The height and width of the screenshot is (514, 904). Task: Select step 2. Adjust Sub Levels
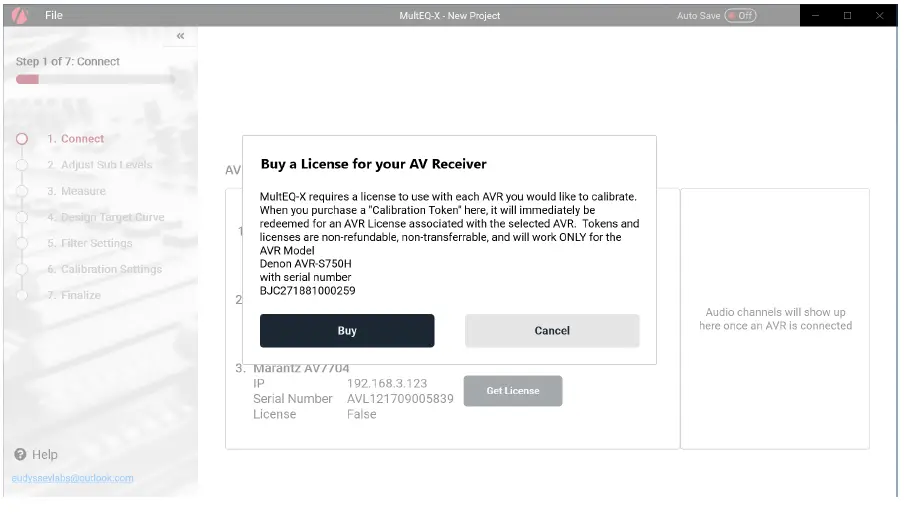pyautogui.click(x=100, y=165)
